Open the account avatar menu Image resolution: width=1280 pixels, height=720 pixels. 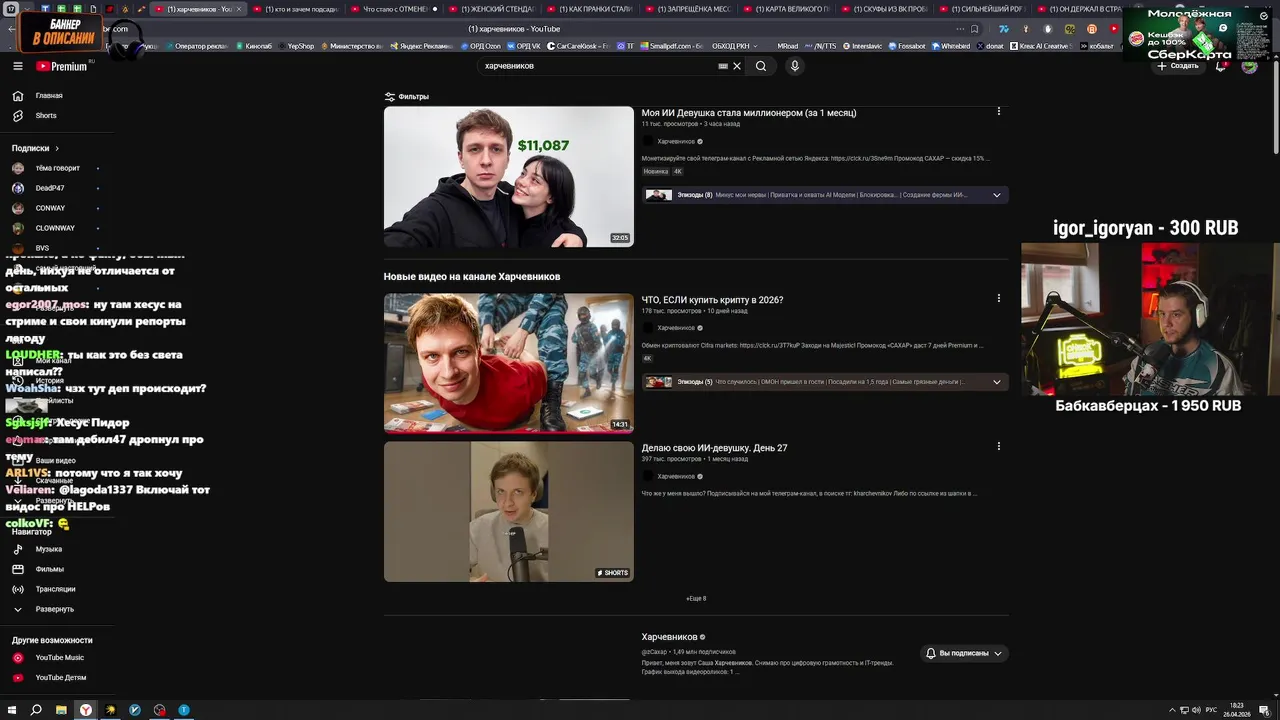pos(1249,66)
